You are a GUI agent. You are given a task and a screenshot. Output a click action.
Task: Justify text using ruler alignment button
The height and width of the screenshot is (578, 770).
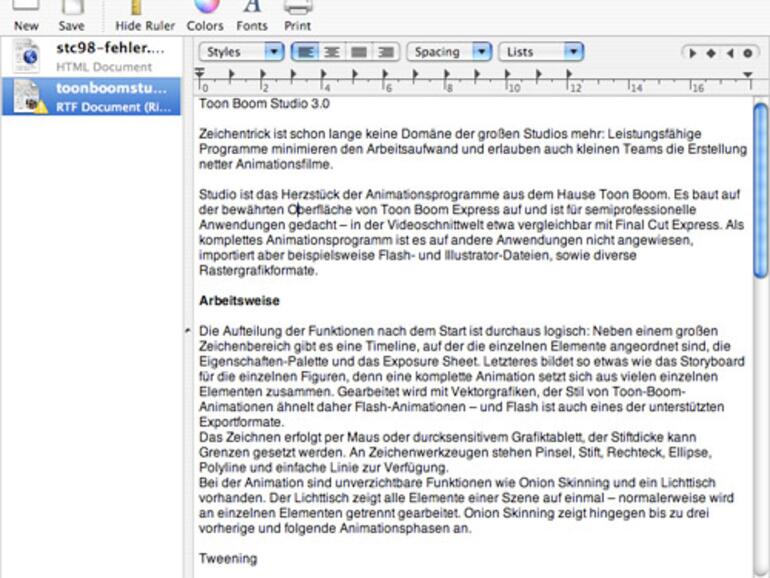359,52
